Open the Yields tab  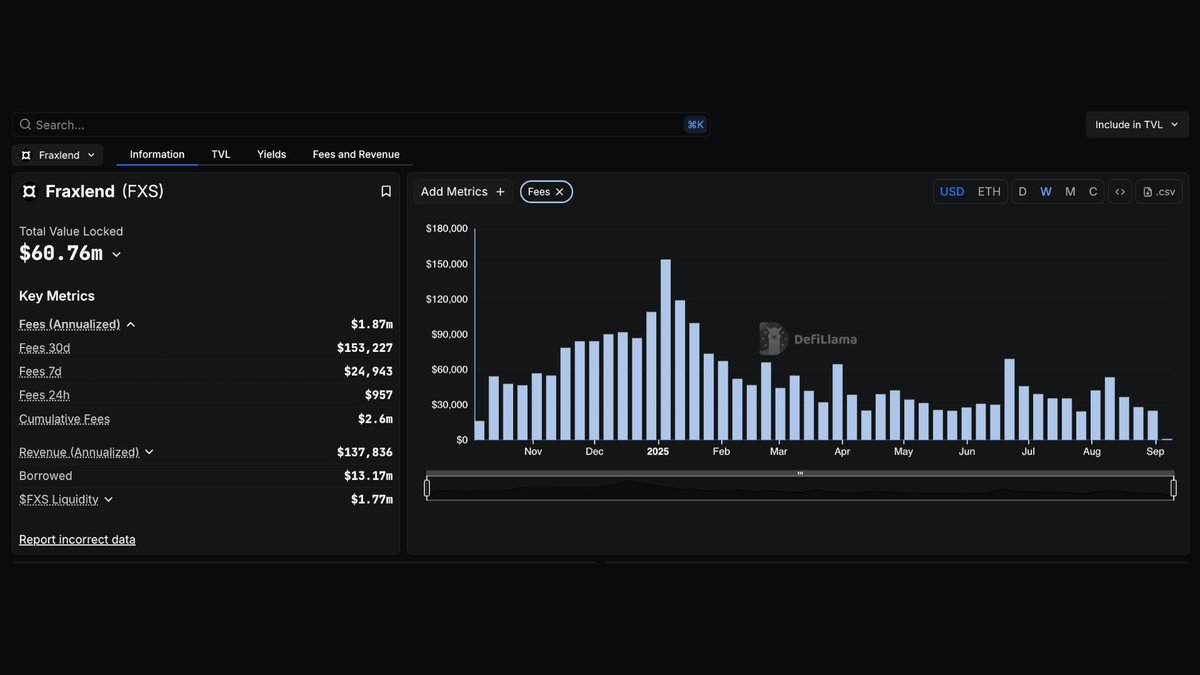[x=271, y=155]
